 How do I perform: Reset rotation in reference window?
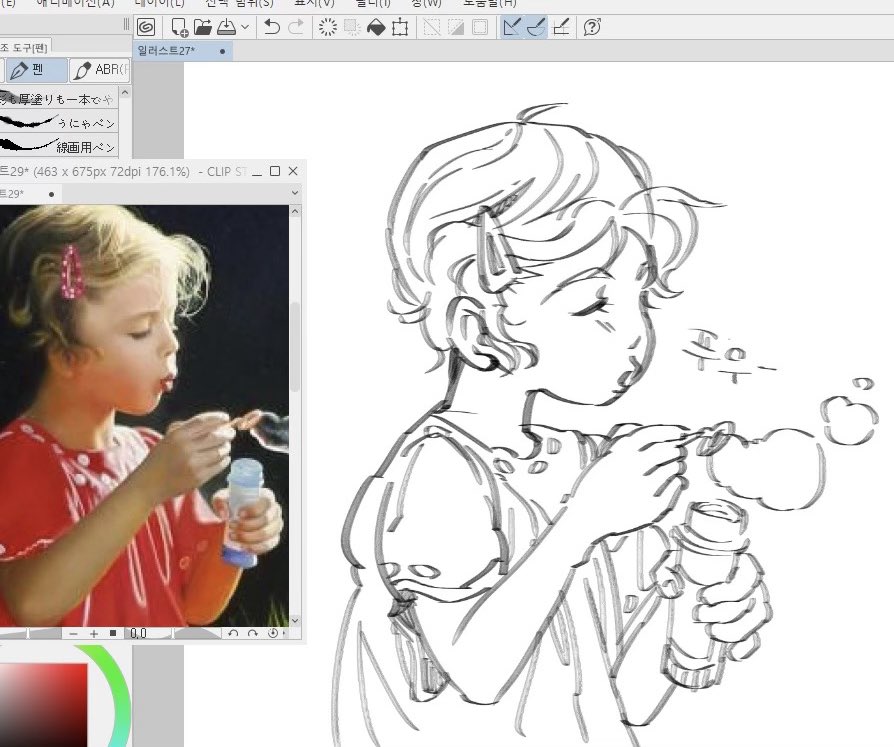[x=273, y=634]
